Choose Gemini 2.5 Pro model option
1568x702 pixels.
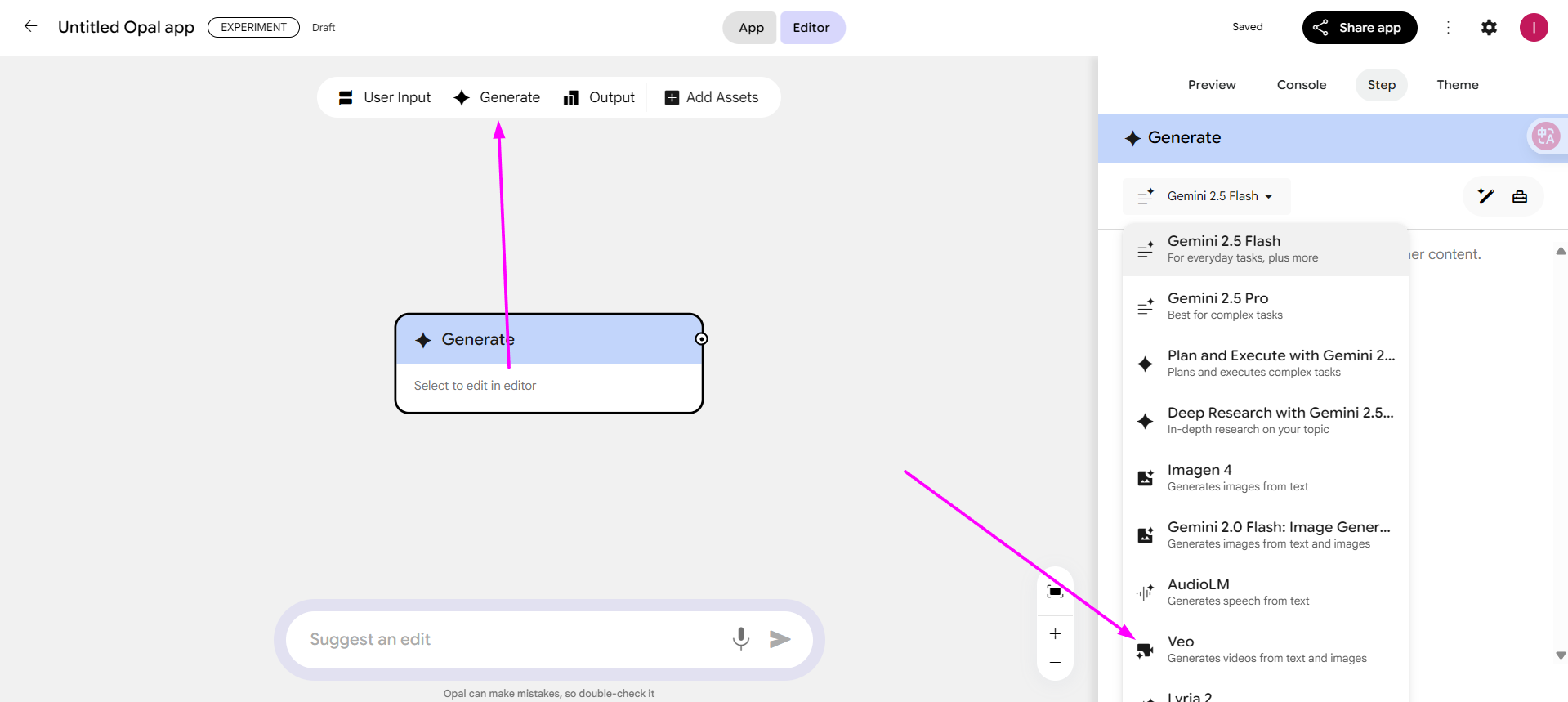pos(1266,306)
